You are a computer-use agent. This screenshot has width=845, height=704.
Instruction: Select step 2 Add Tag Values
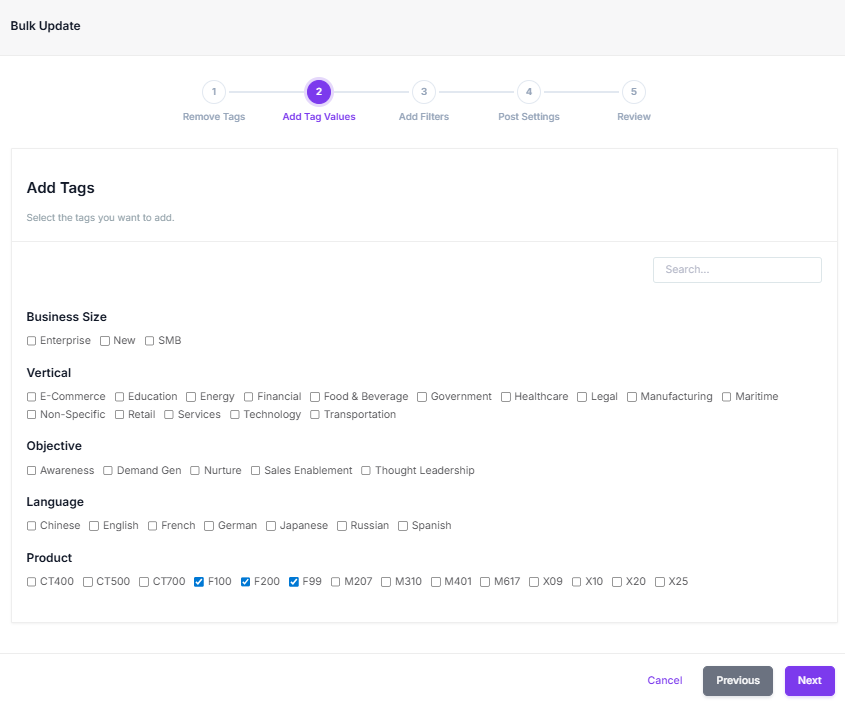[318, 92]
